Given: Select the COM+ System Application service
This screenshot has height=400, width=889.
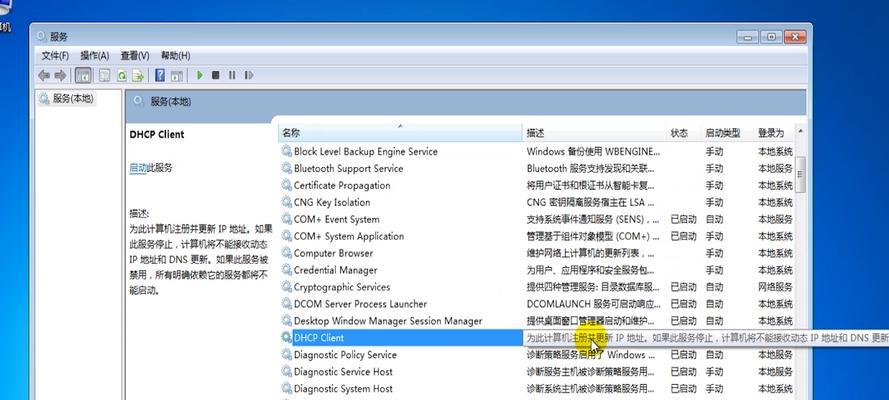Looking at the screenshot, I should coord(537,236).
